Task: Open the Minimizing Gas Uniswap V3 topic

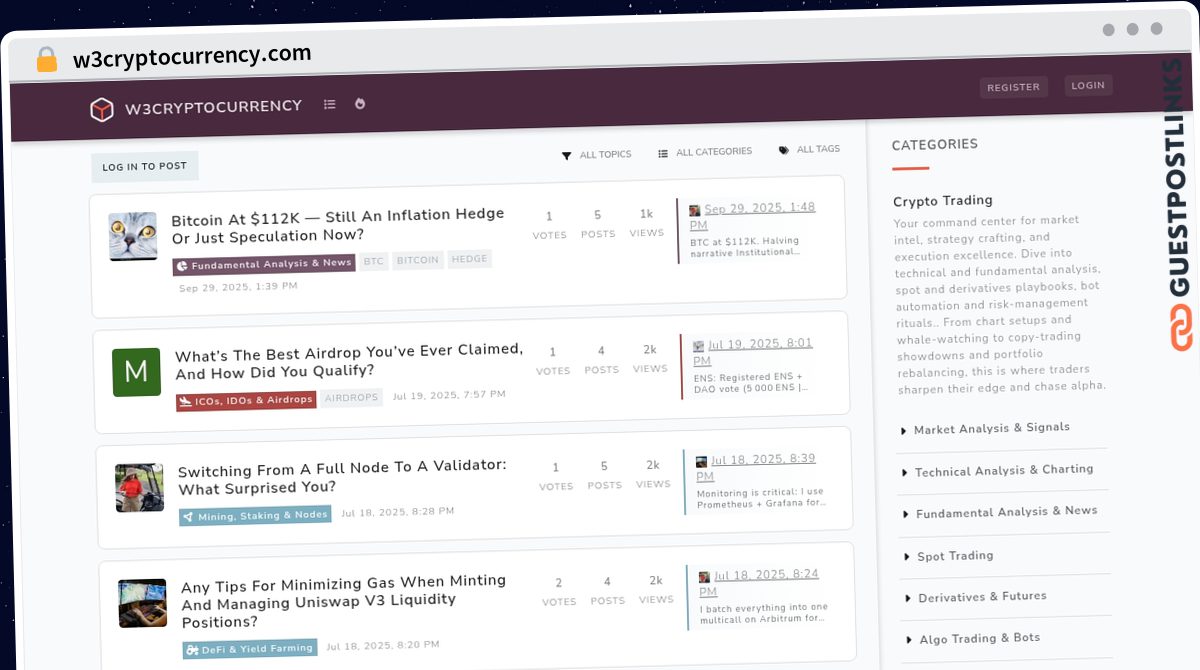Action: coord(344,600)
